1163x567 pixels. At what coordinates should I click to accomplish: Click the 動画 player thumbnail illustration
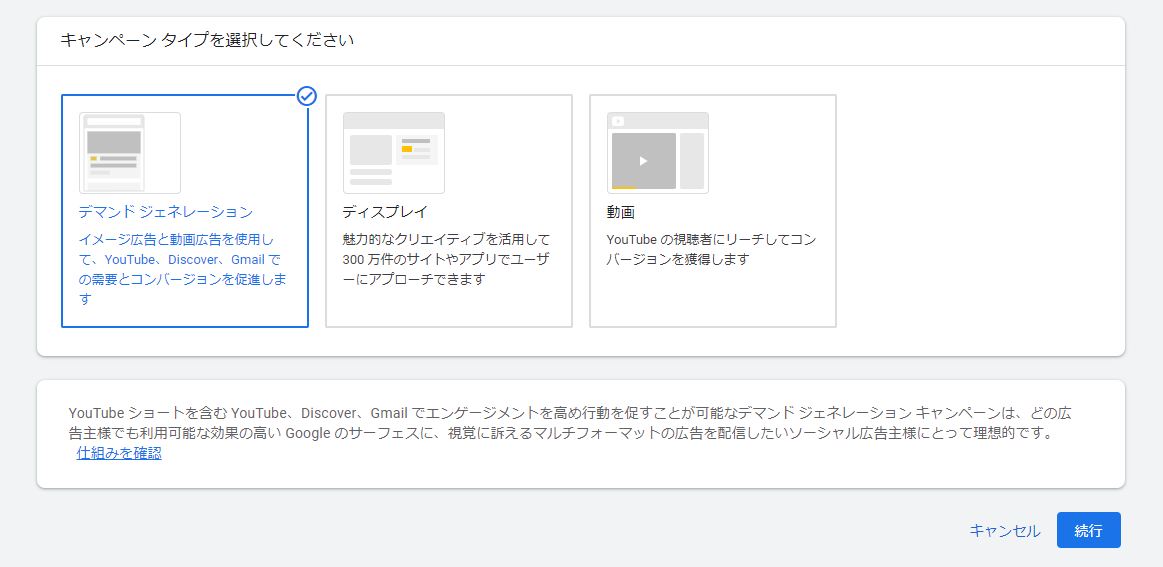658,153
